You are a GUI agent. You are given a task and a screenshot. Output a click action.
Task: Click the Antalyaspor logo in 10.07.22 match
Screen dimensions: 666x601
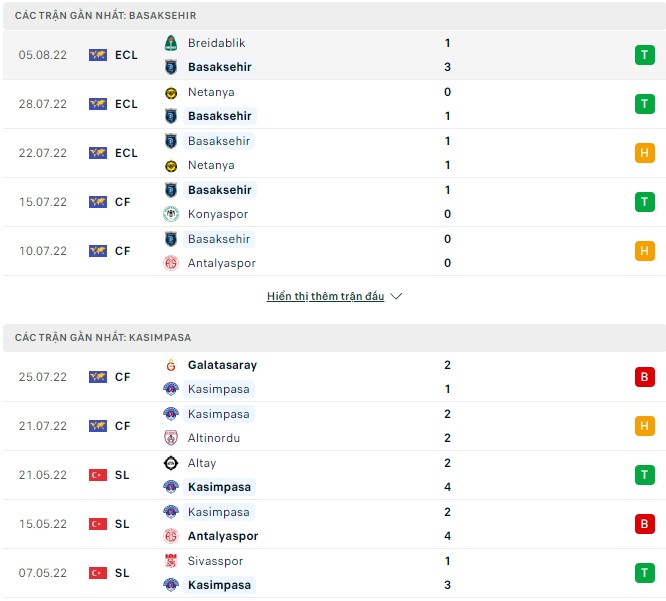point(171,263)
